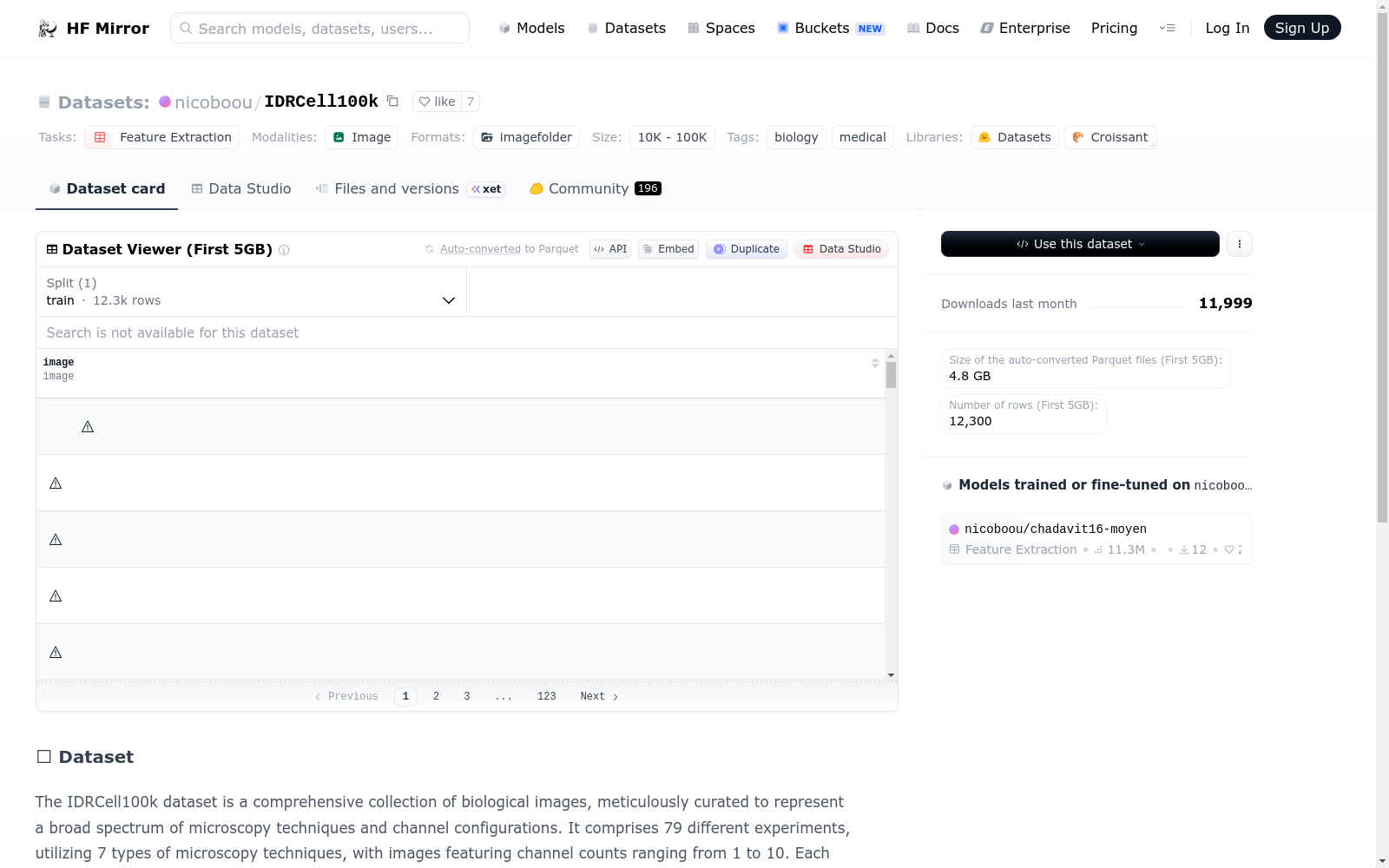Image resolution: width=1389 pixels, height=868 pixels.
Task: Click the 11,999 downloads value
Action: pos(1225,303)
